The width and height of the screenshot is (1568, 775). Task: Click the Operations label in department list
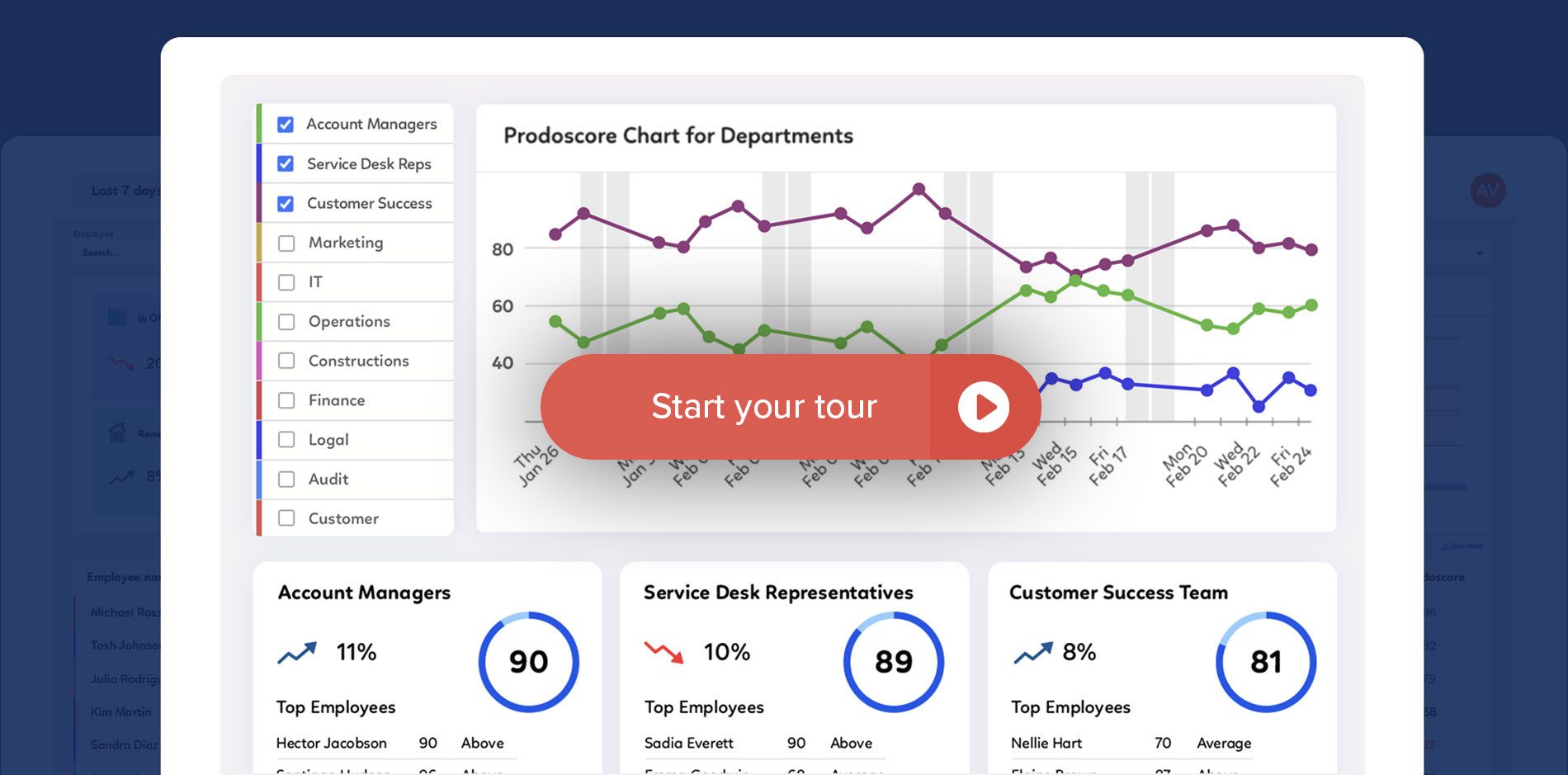point(349,322)
